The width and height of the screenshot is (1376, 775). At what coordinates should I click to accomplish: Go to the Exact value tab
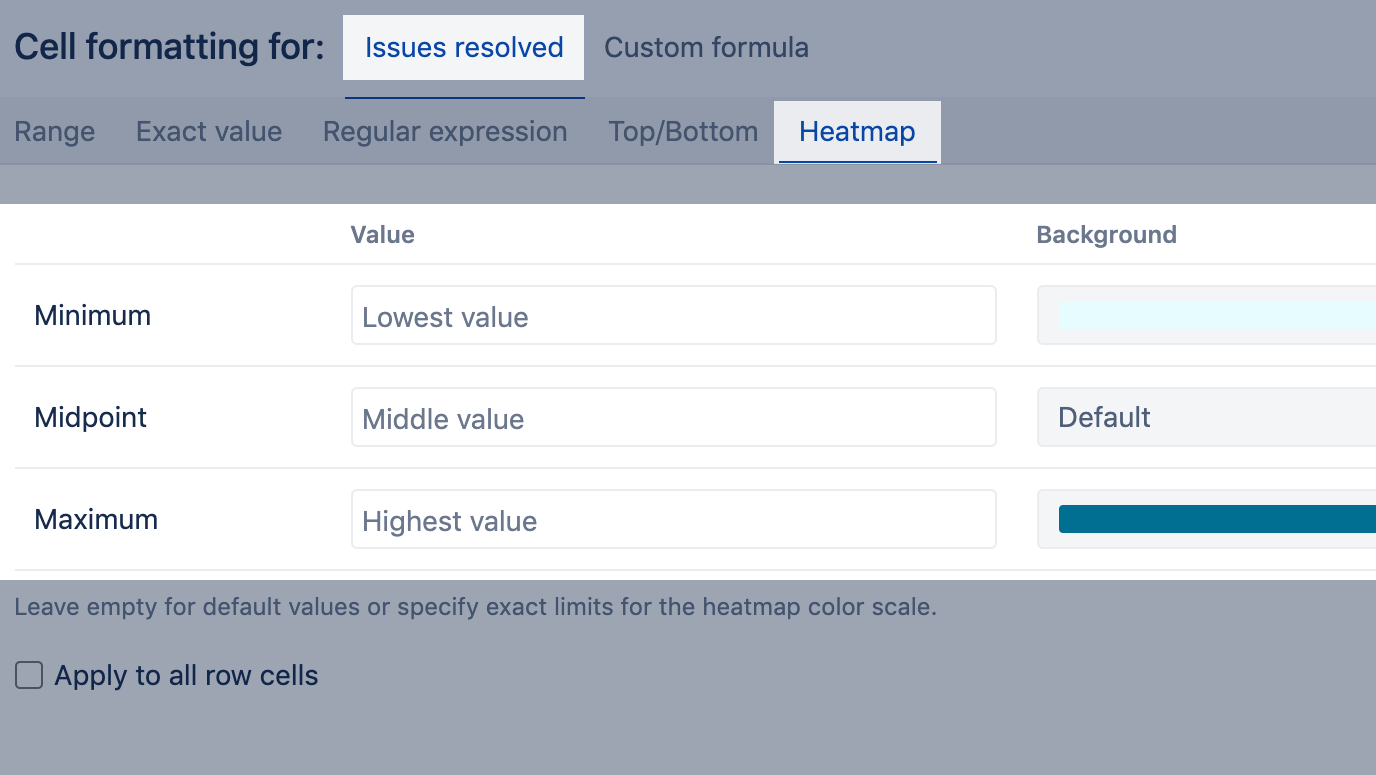pos(209,132)
